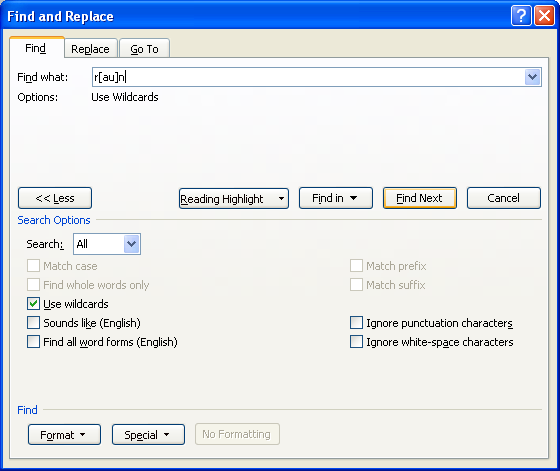Switch to the Replace tab
The height and width of the screenshot is (471, 560).
(x=91, y=49)
